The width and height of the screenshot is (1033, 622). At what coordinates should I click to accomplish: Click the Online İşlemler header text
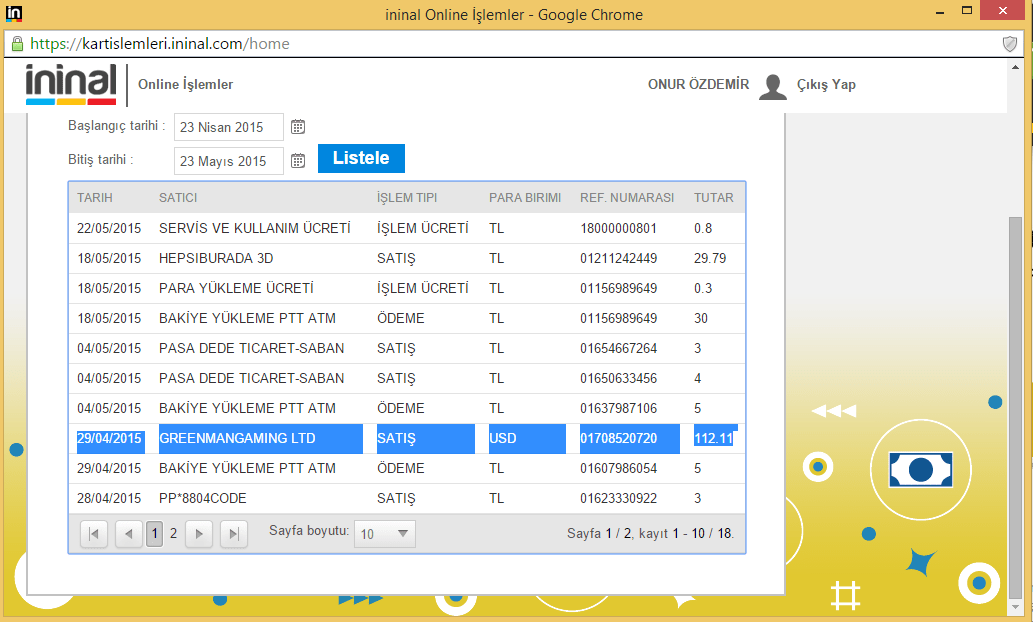point(185,84)
